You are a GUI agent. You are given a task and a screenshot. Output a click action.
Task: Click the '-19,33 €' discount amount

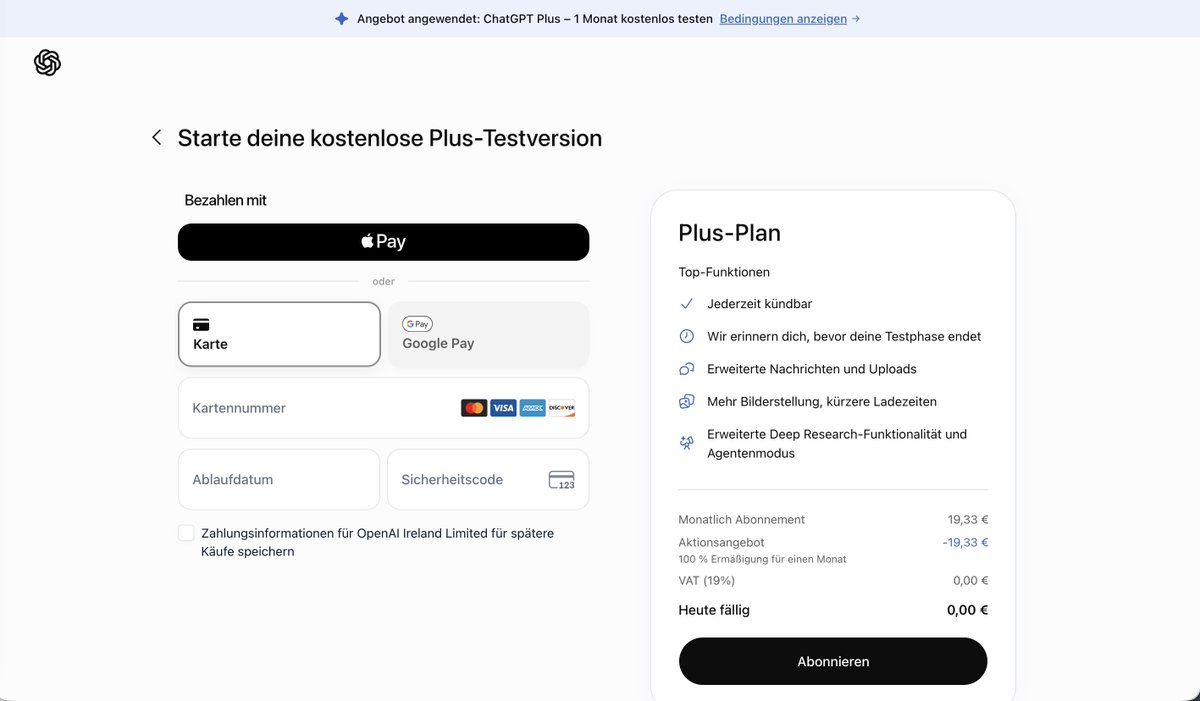[x=965, y=543]
